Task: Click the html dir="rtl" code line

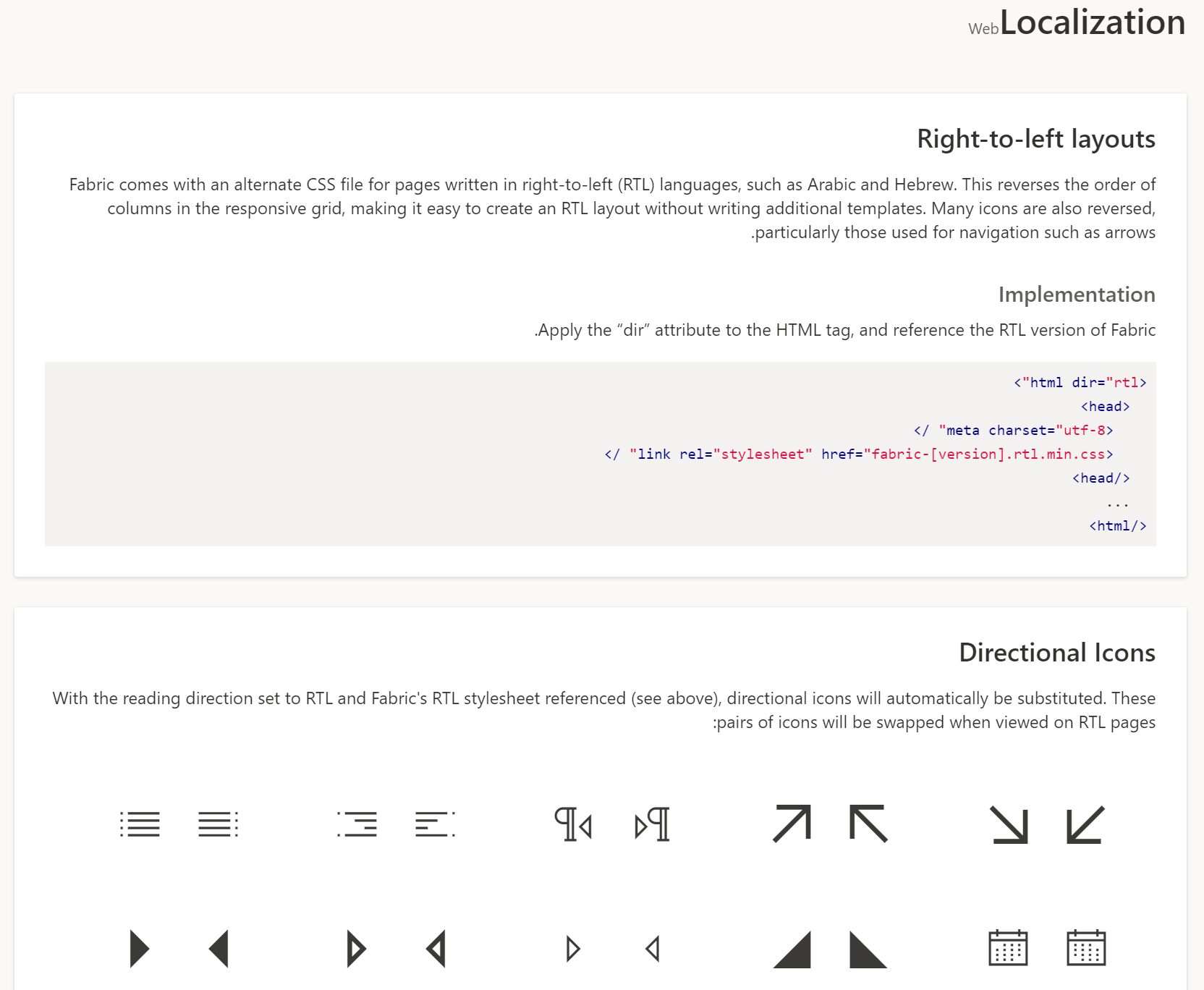Action: [1080, 382]
